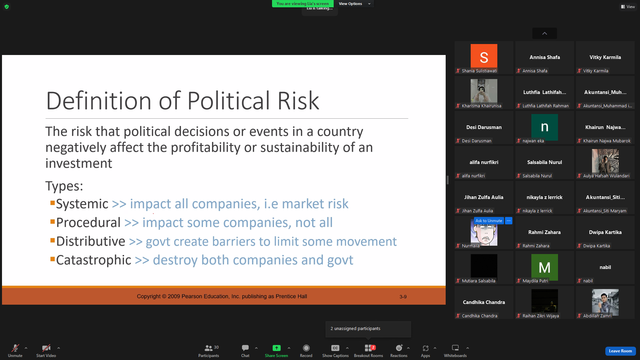
Task: Click the gallery divider handle beside slide
Action: click(448, 180)
